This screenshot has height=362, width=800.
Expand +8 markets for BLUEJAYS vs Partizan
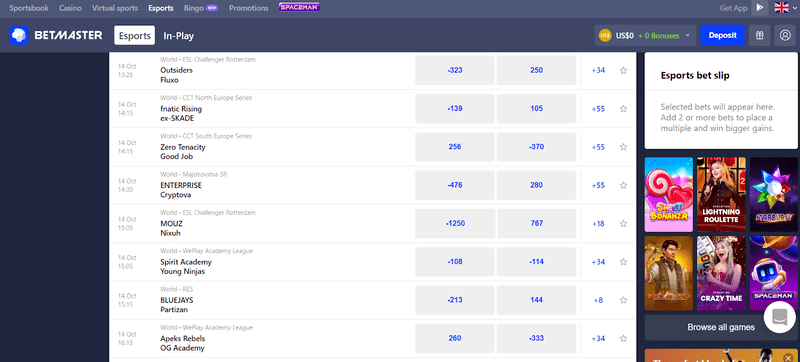[598, 300]
